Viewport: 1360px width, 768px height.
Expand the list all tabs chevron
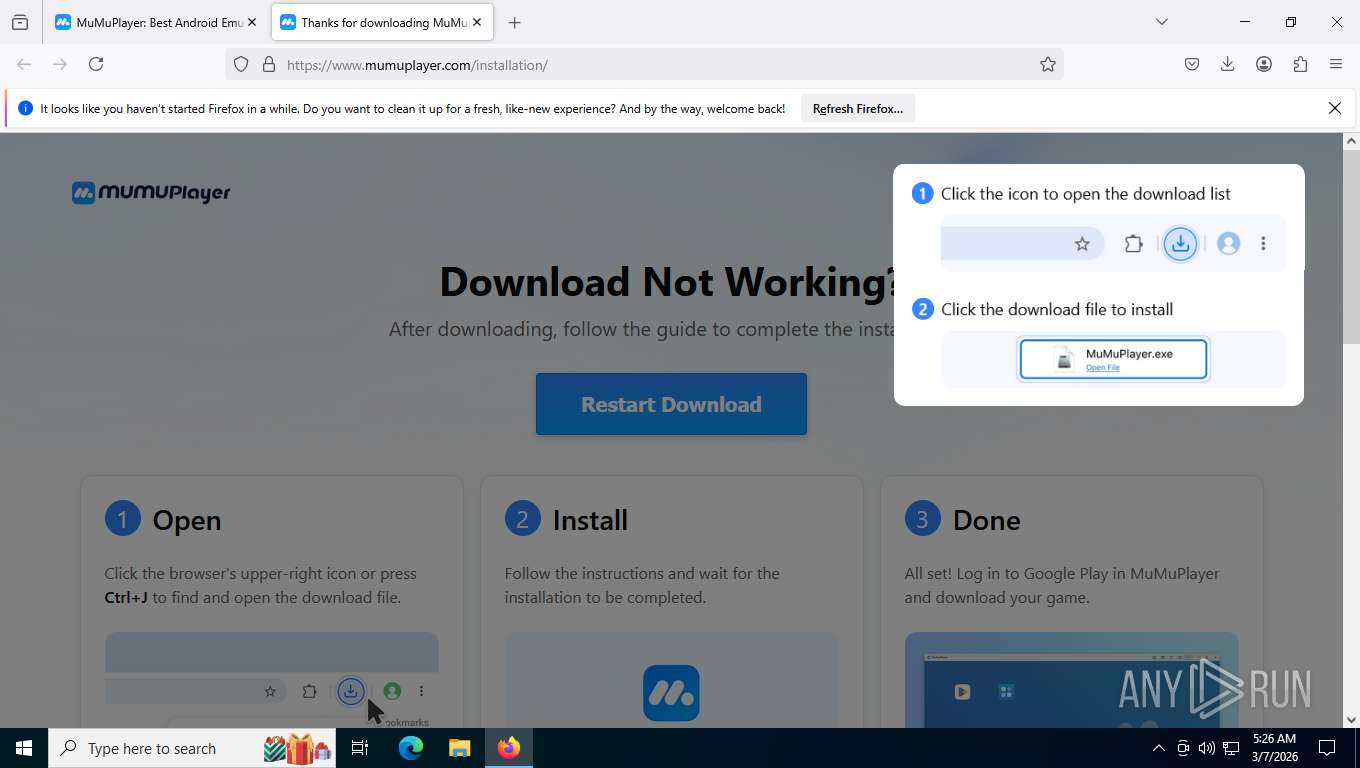[1162, 22]
